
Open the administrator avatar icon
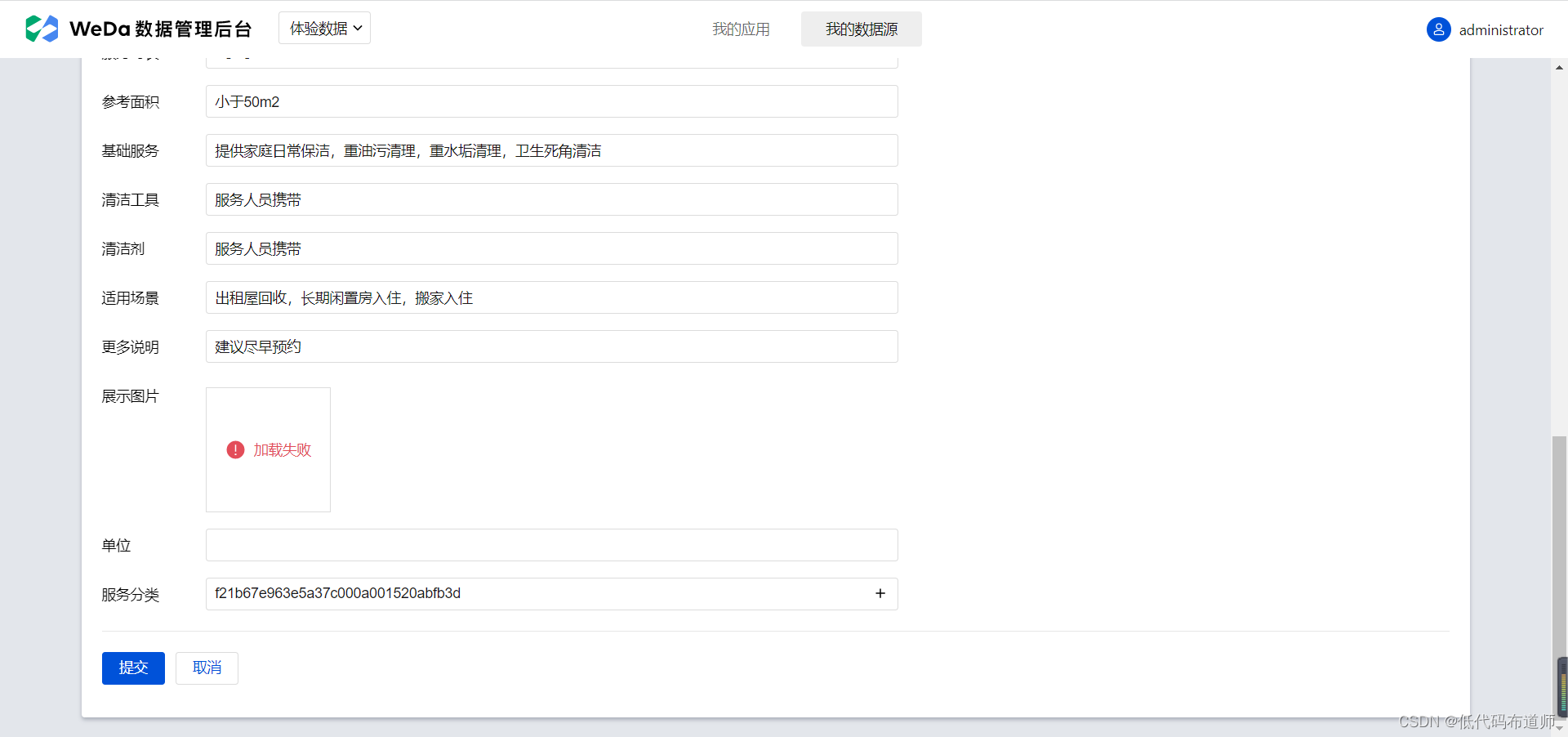(x=1438, y=29)
